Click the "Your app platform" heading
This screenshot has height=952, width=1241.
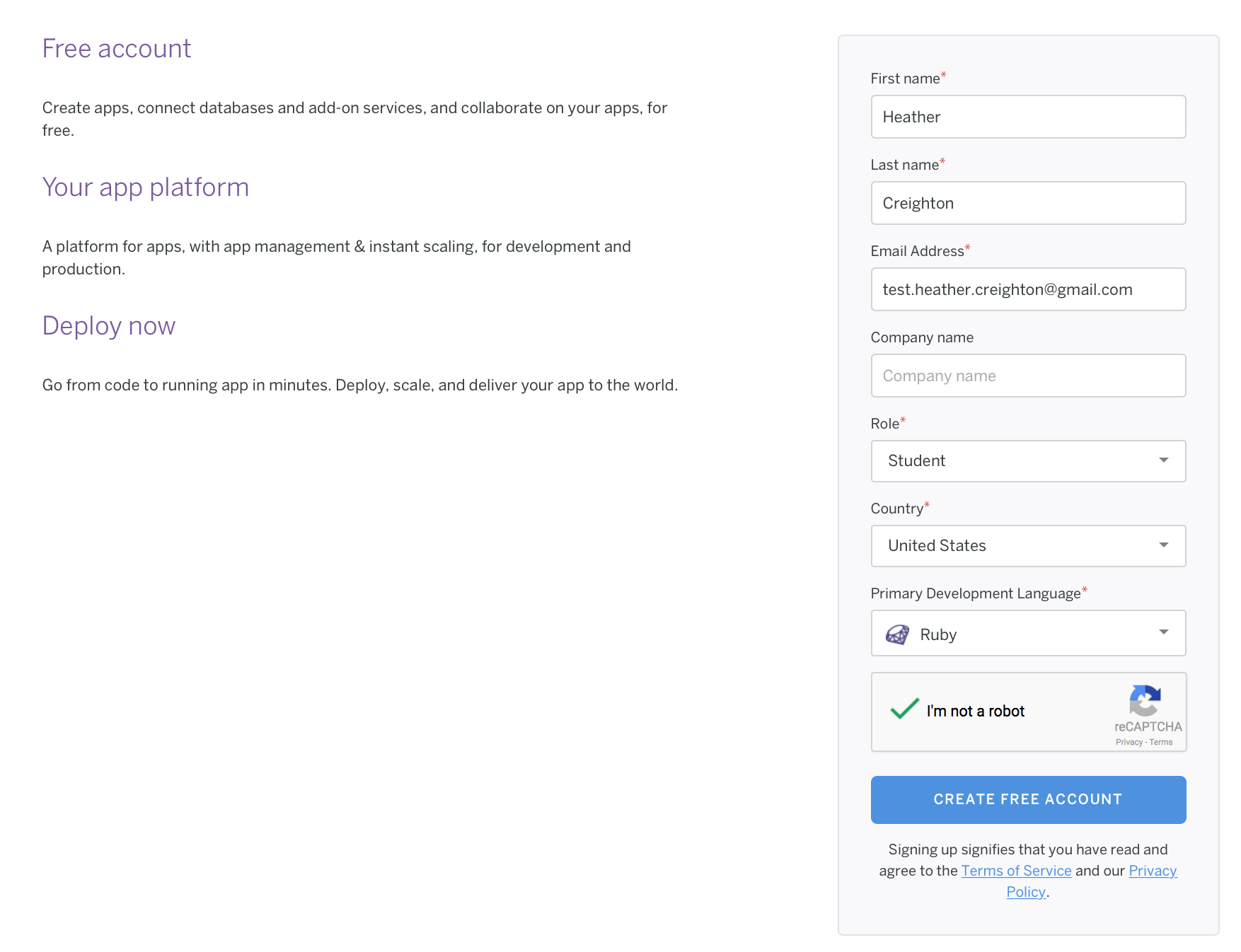tap(146, 187)
